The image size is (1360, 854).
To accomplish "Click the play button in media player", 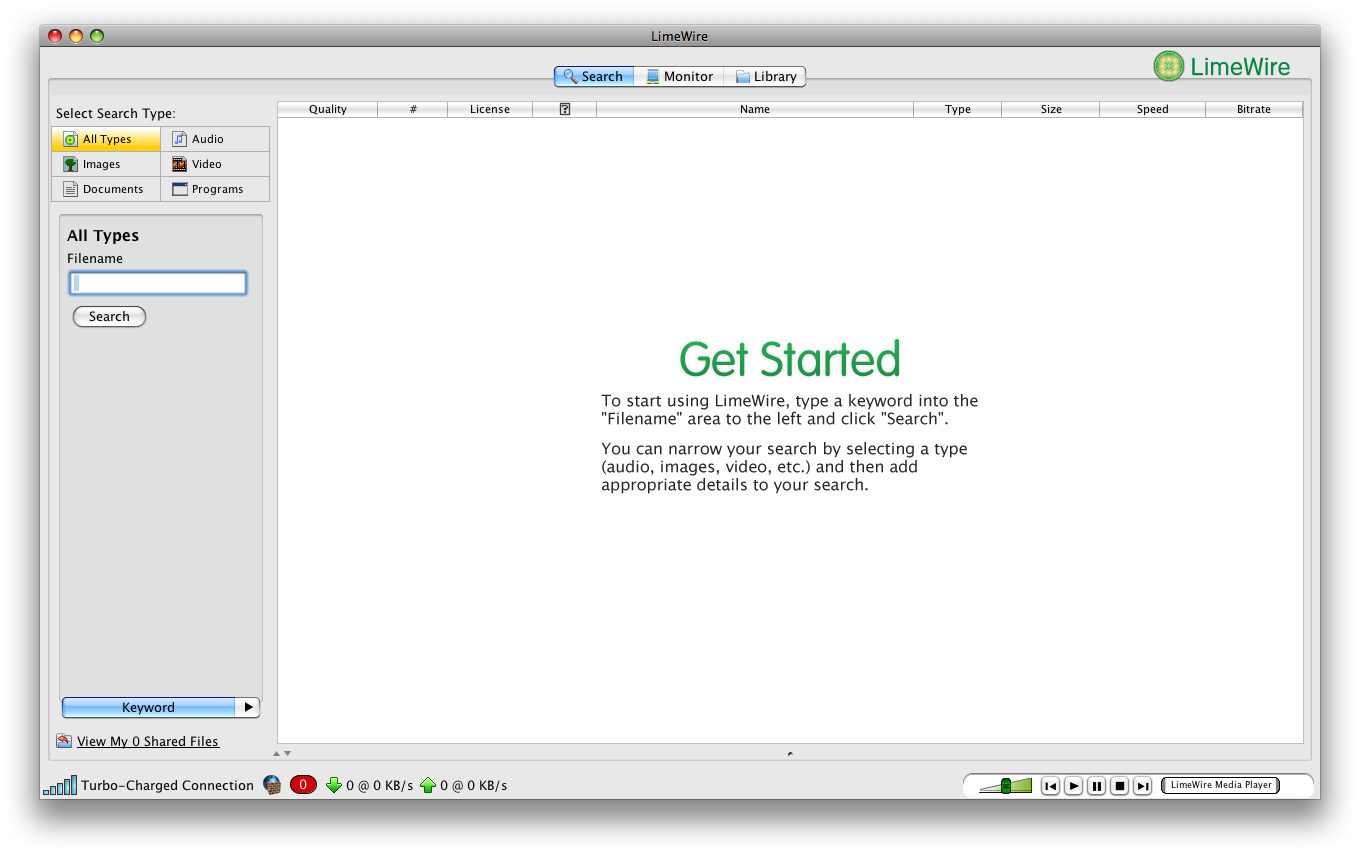I will click(x=1073, y=786).
